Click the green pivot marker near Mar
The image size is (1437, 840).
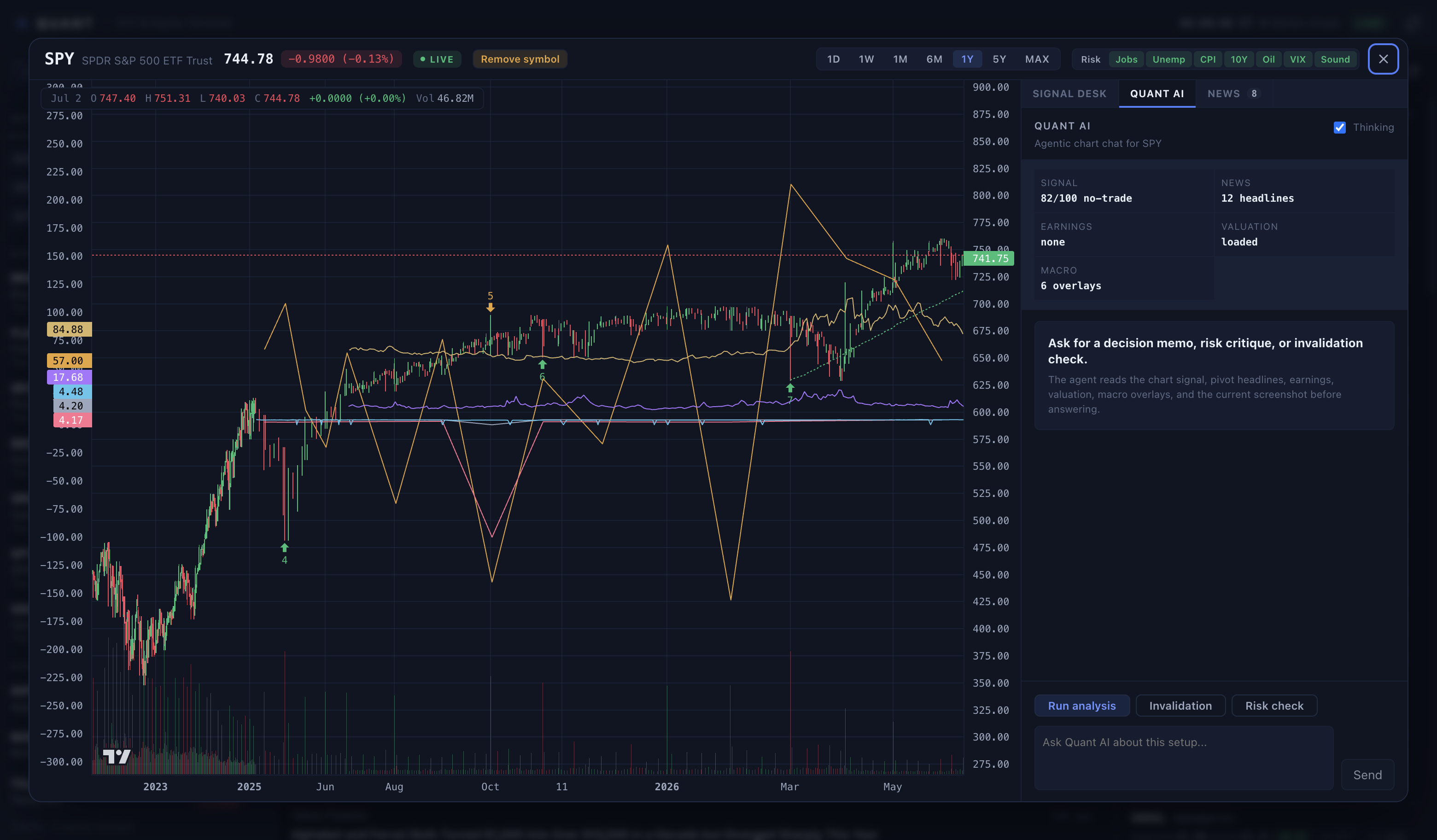click(x=790, y=393)
